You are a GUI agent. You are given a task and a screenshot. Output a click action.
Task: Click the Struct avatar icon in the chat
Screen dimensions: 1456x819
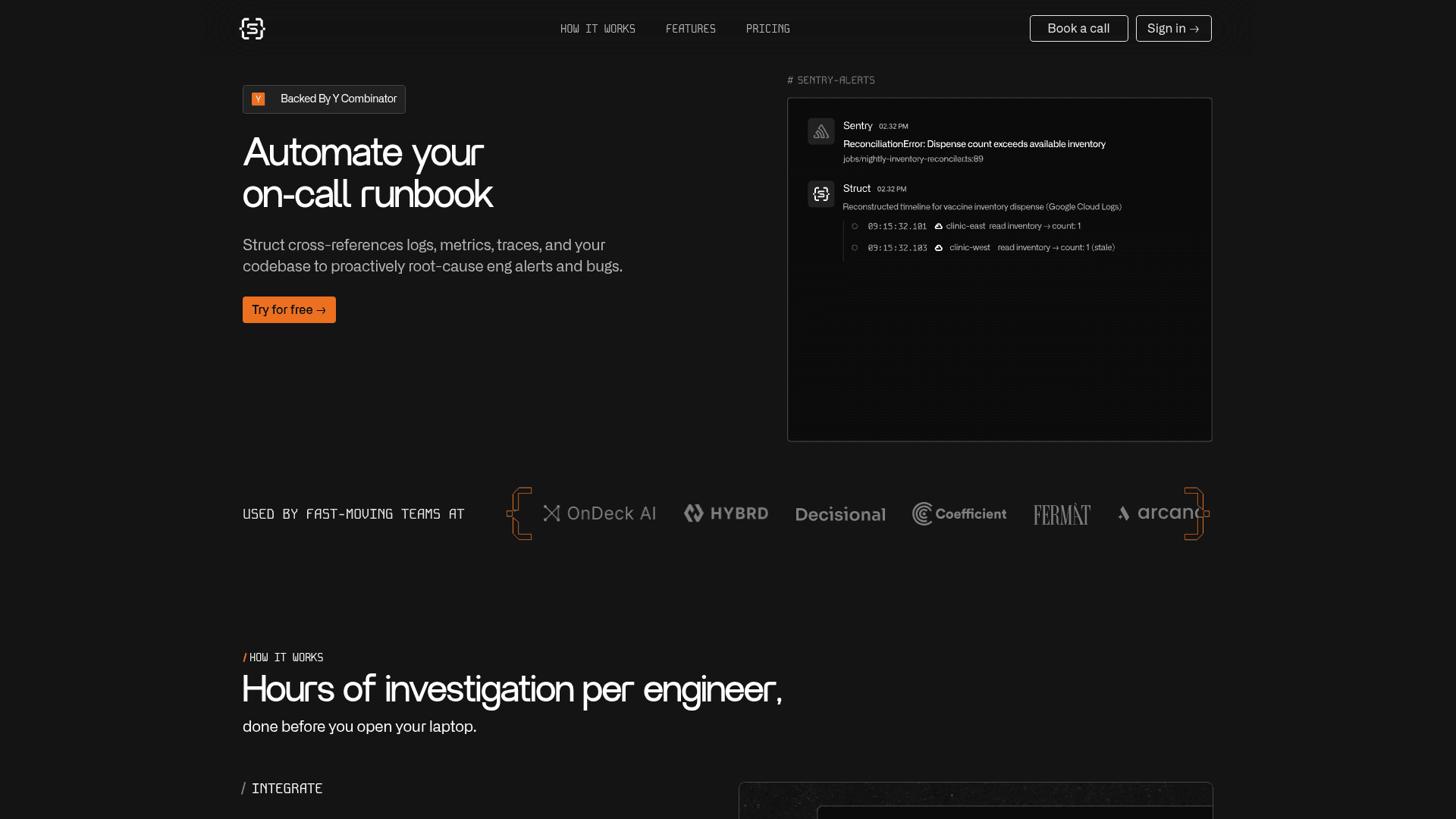coord(821,194)
